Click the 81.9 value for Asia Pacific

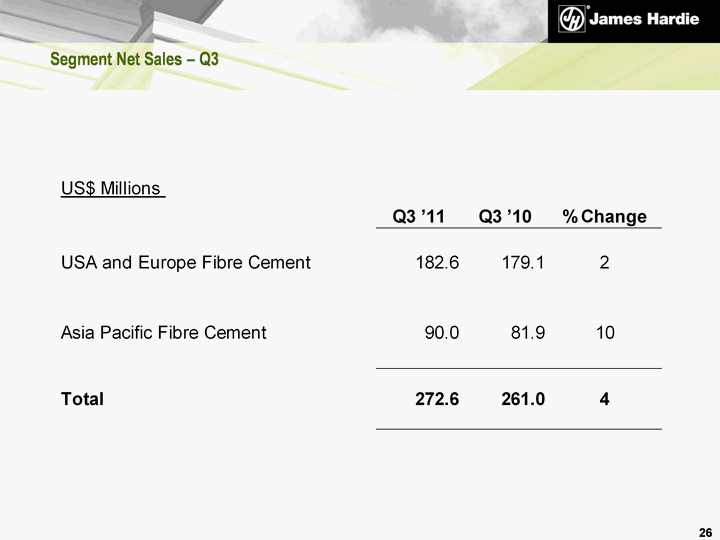coord(527,333)
